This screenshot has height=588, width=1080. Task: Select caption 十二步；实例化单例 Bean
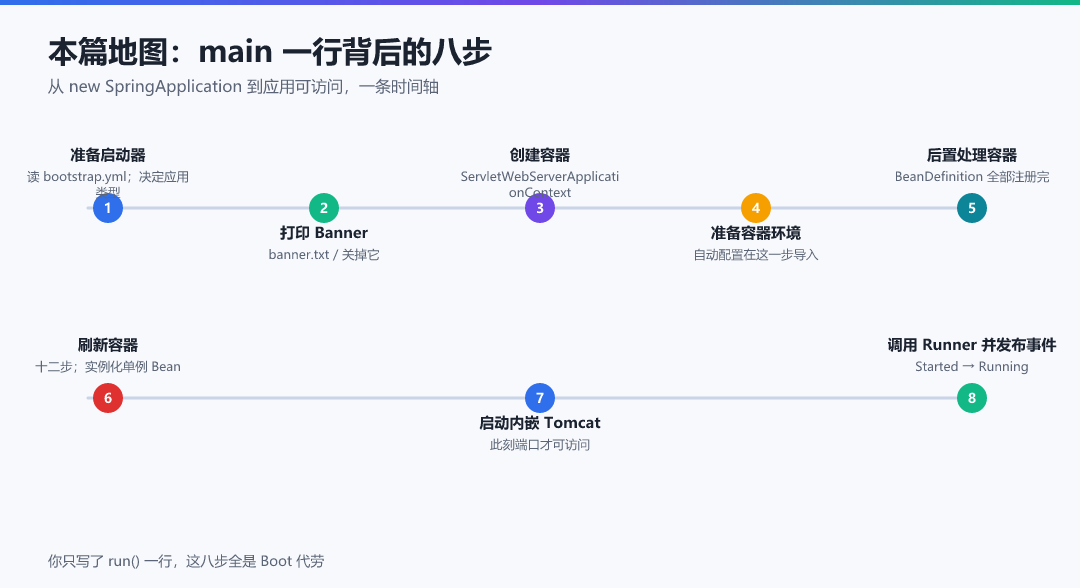pyautogui.click(x=108, y=366)
